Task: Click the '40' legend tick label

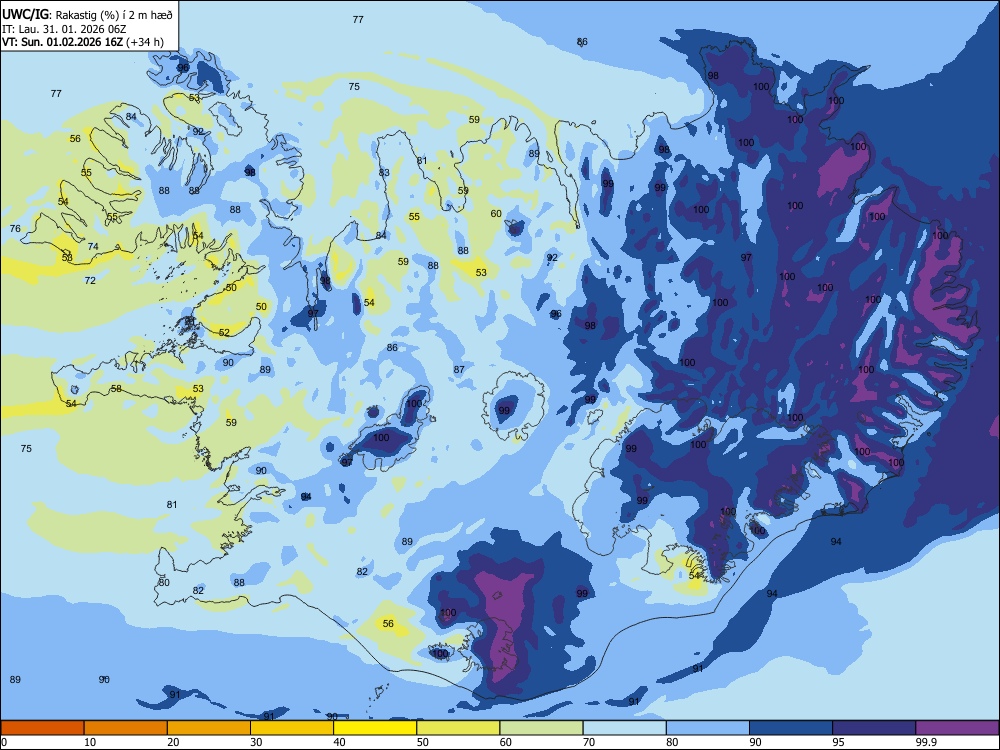Action: point(339,742)
